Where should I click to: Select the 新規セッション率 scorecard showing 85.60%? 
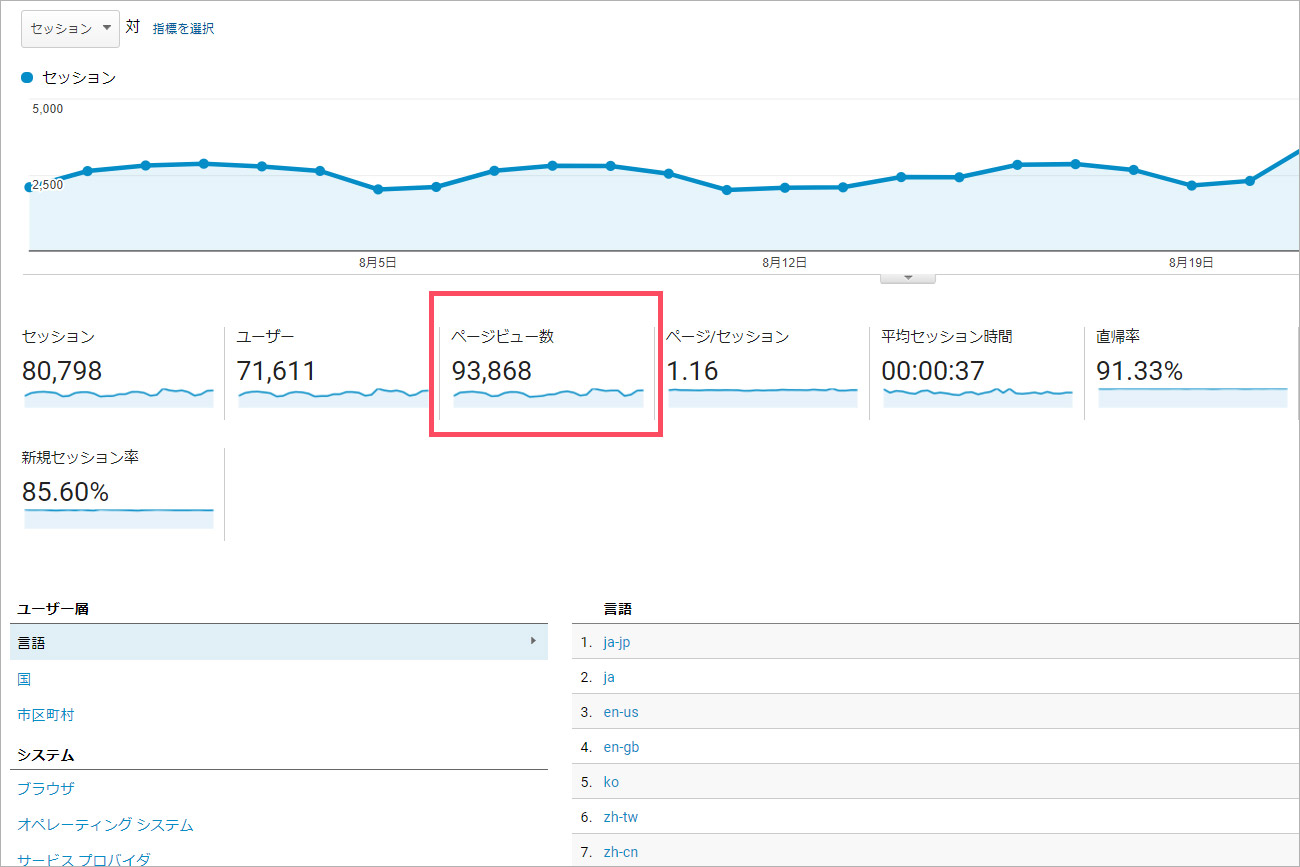(118, 490)
